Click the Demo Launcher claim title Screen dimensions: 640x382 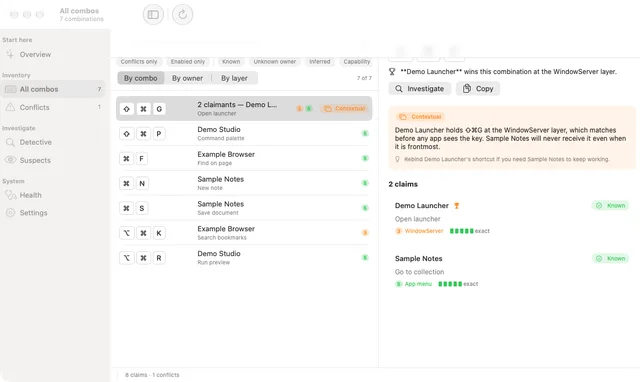coord(422,206)
